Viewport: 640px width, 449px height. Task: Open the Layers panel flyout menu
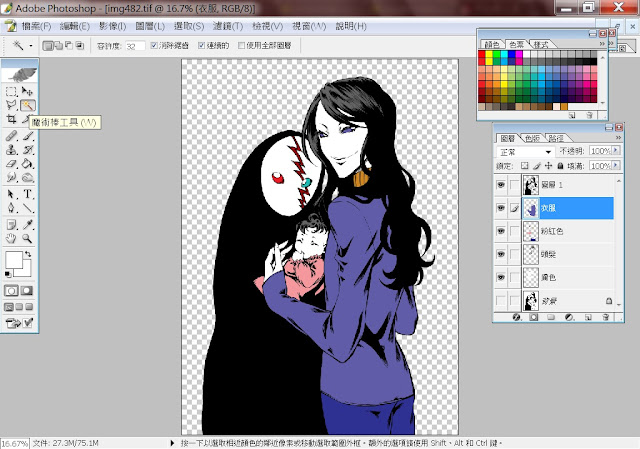click(x=618, y=138)
